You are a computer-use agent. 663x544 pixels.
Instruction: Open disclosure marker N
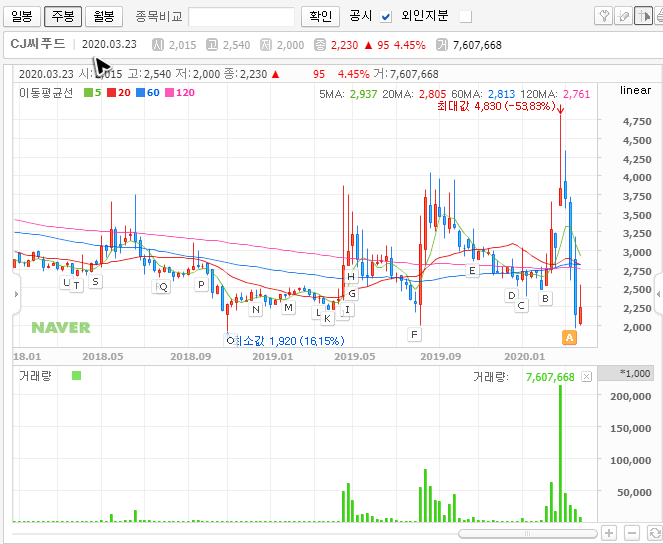pyautogui.click(x=256, y=309)
